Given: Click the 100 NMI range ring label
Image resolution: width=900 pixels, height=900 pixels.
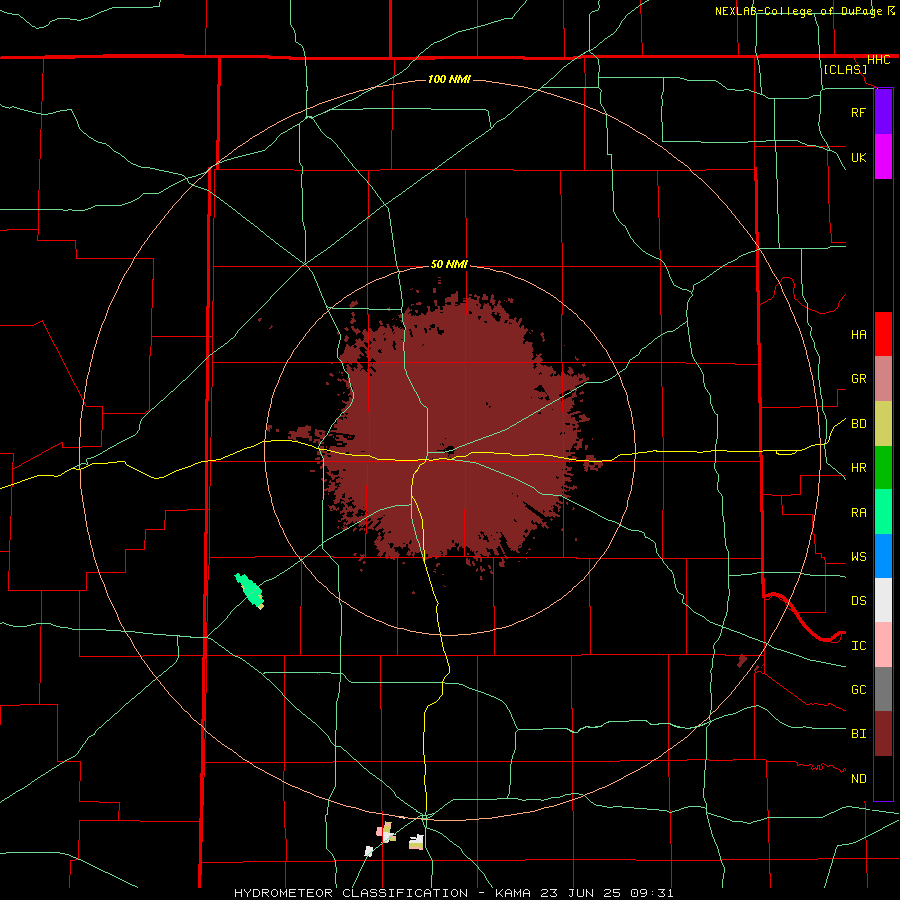Looking at the screenshot, I should click(x=449, y=79).
